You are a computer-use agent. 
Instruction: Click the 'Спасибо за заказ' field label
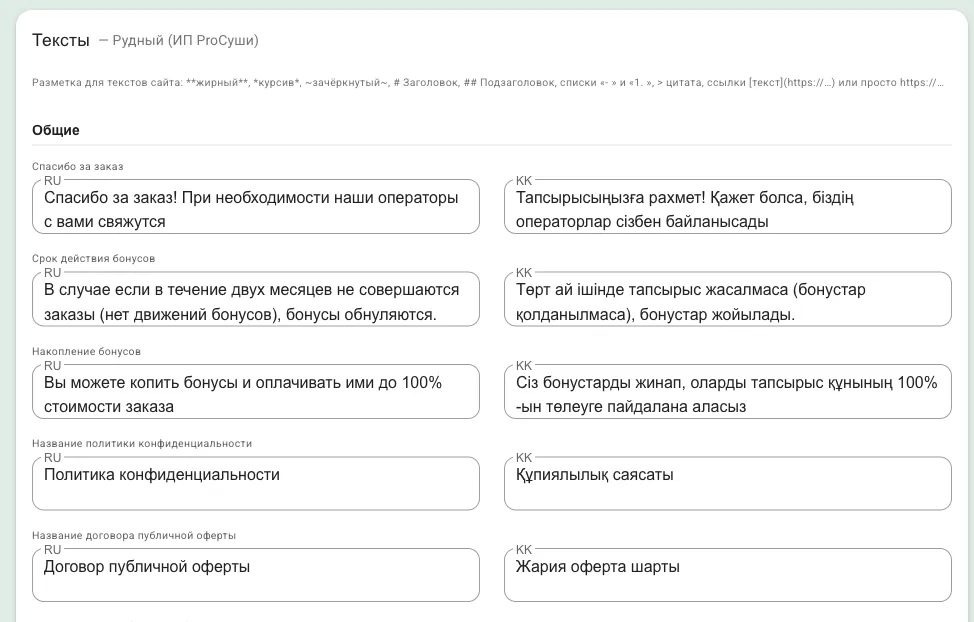click(x=78, y=167)
